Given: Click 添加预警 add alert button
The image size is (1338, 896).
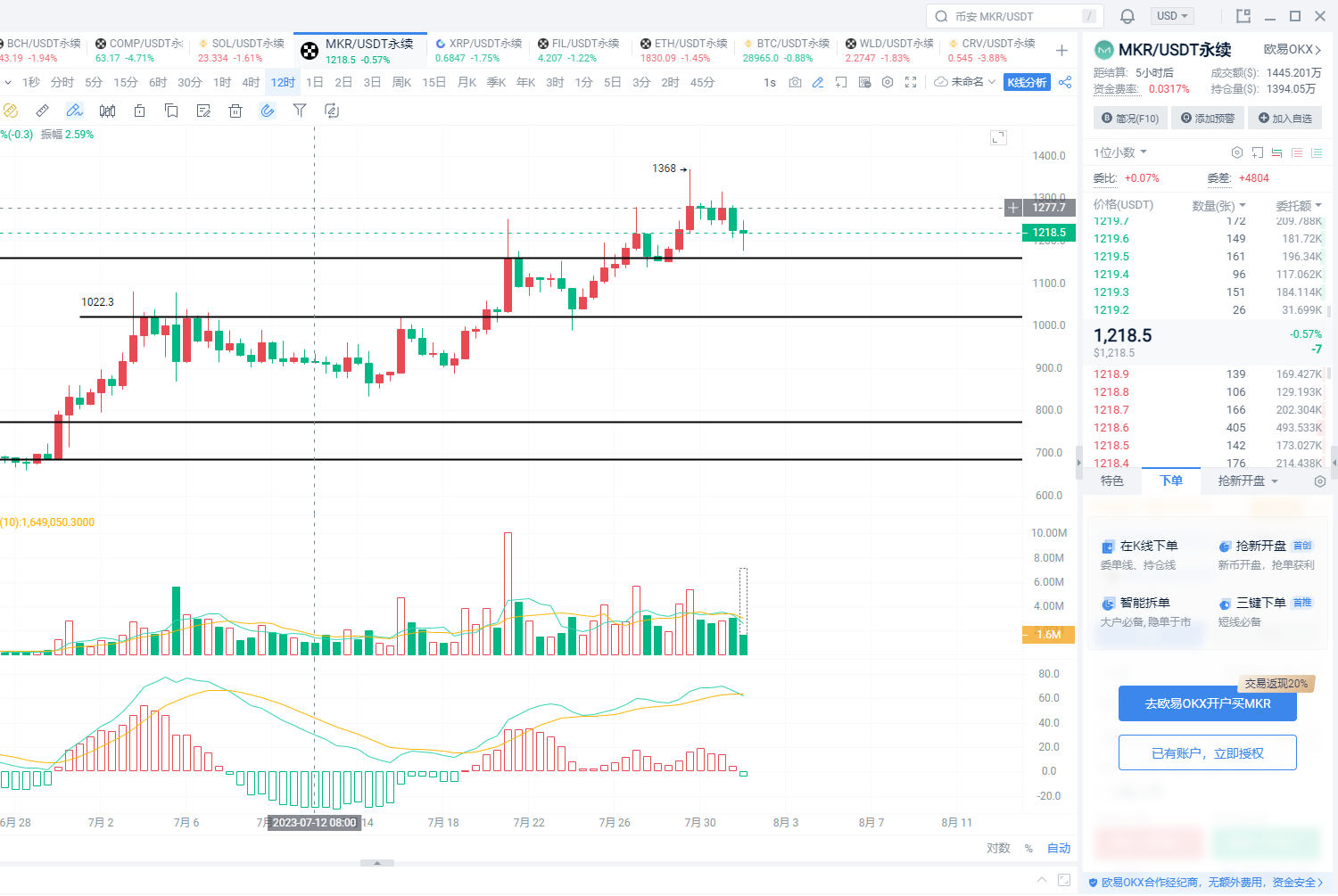Looking at the screenshot, I should (x=1208, y=118).
